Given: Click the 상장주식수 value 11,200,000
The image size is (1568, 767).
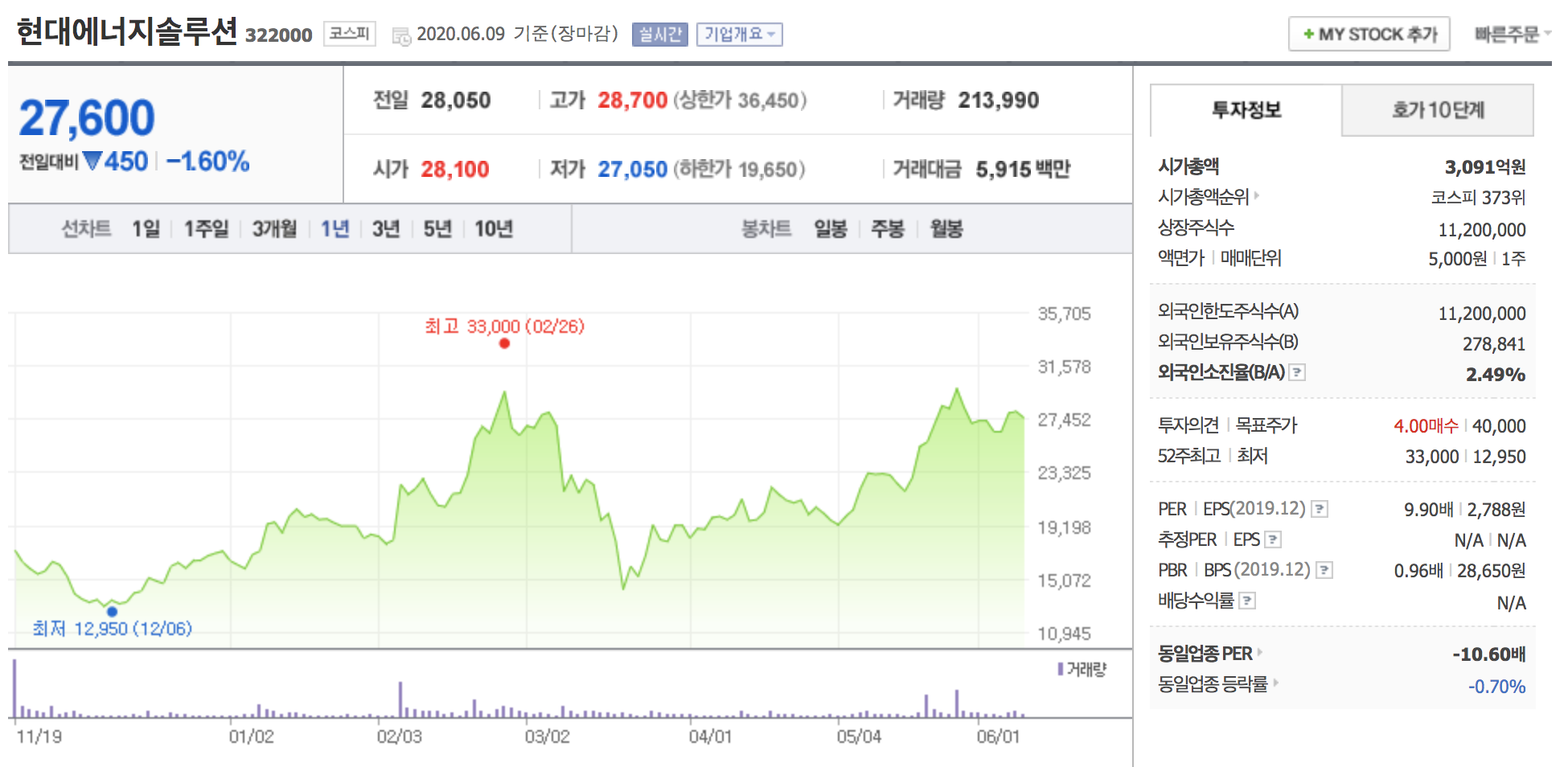Looking at the screenshot, I should [x=1482, y=230].
